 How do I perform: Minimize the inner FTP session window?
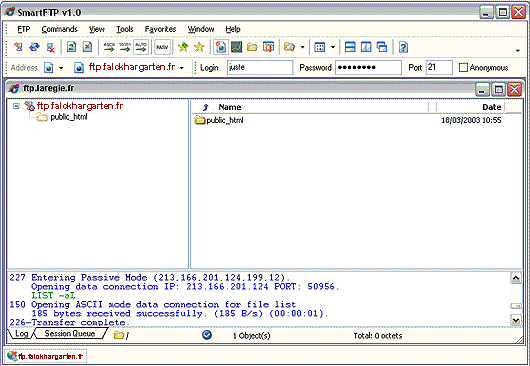pyautogui.click(x=482, y=90)
